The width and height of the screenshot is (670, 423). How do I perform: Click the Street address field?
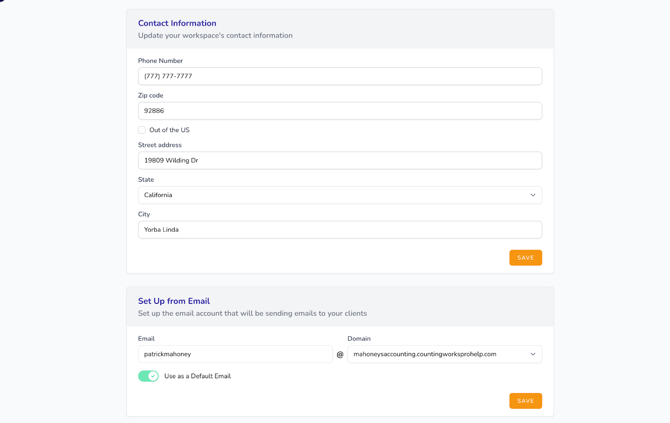tap(339, 160)
